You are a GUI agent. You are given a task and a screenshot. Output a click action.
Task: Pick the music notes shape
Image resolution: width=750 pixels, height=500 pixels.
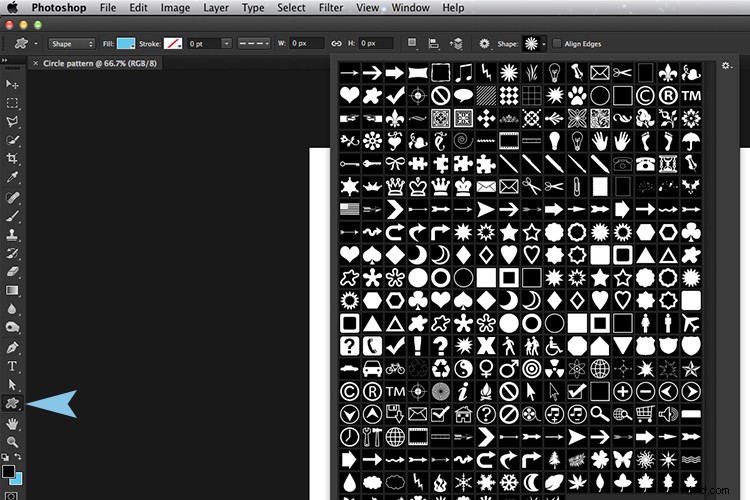[x=463, y=72]
